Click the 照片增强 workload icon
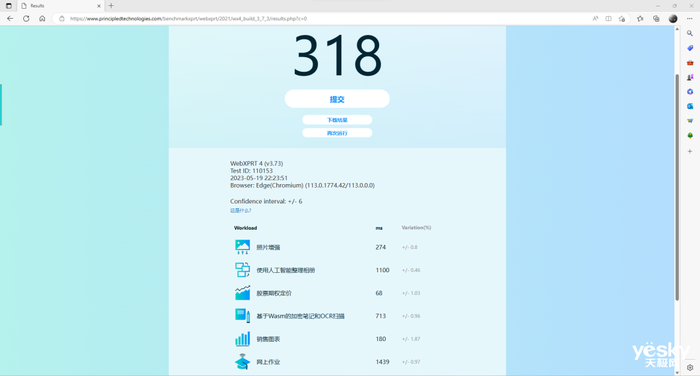This screenshot has width=700, height=376. [242, 247]
